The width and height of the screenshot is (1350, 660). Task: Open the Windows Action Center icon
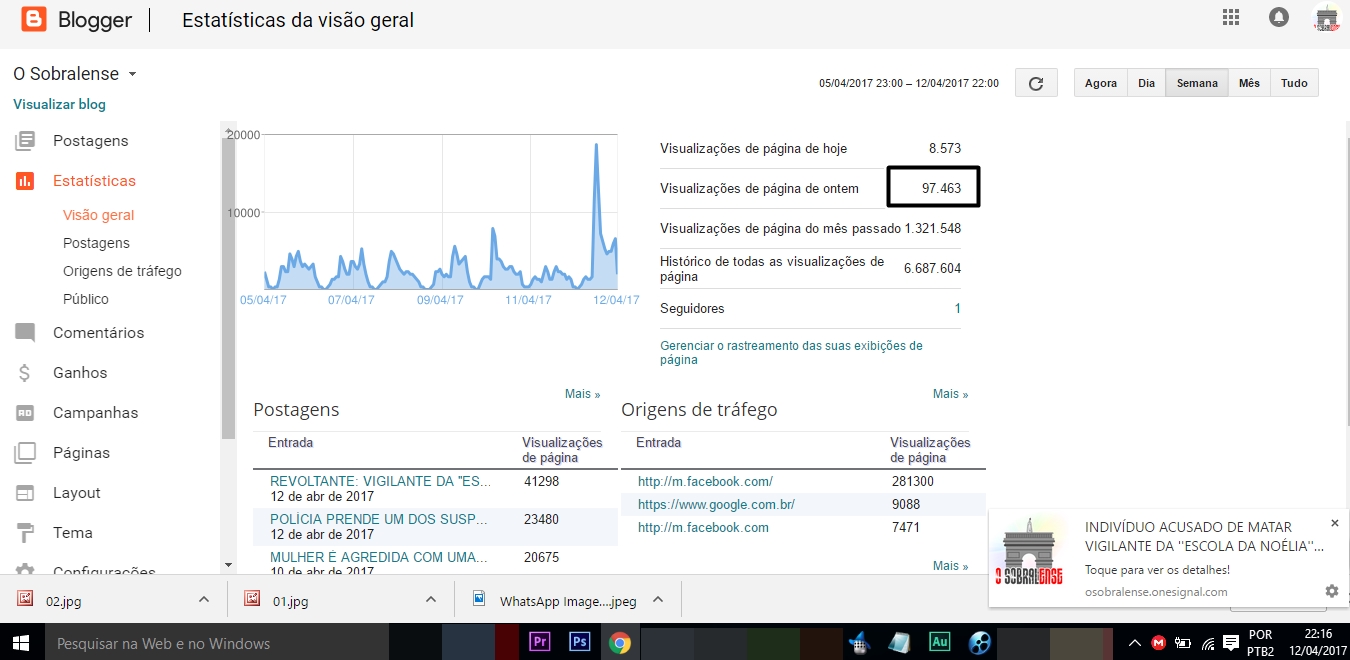pos(1231,642)
